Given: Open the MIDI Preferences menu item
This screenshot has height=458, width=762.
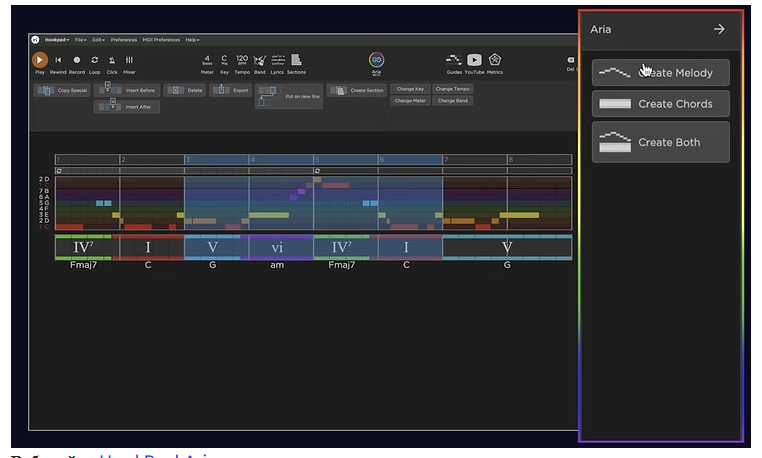Looking at the screenshot, I should (x=163, y=40).
